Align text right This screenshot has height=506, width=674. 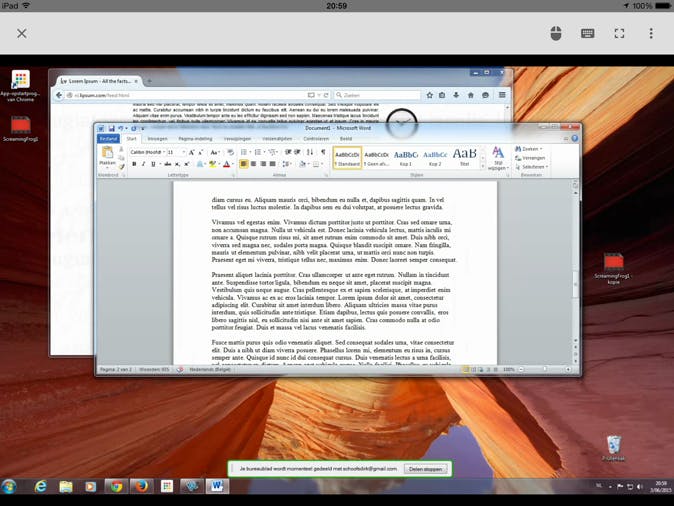coord(263,164)
